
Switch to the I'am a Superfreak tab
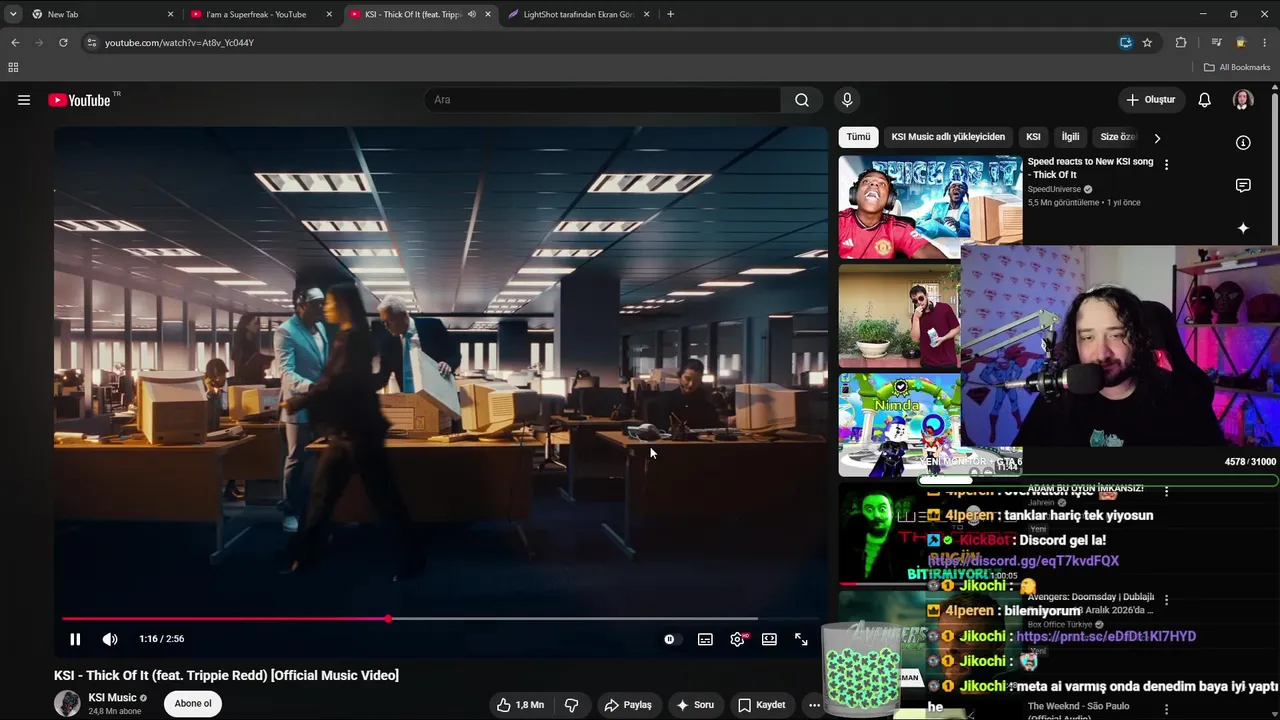tap(261, 14)
